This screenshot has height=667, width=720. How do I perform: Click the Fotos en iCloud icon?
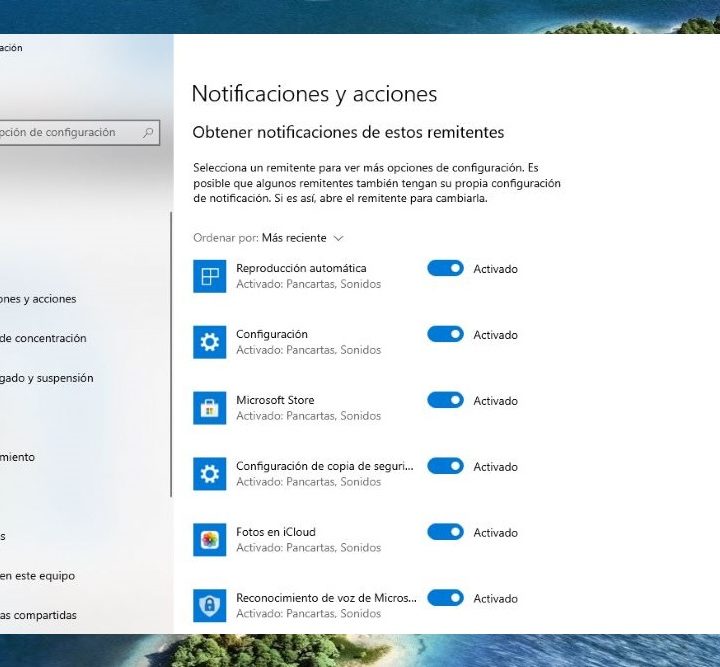point(209,540)
